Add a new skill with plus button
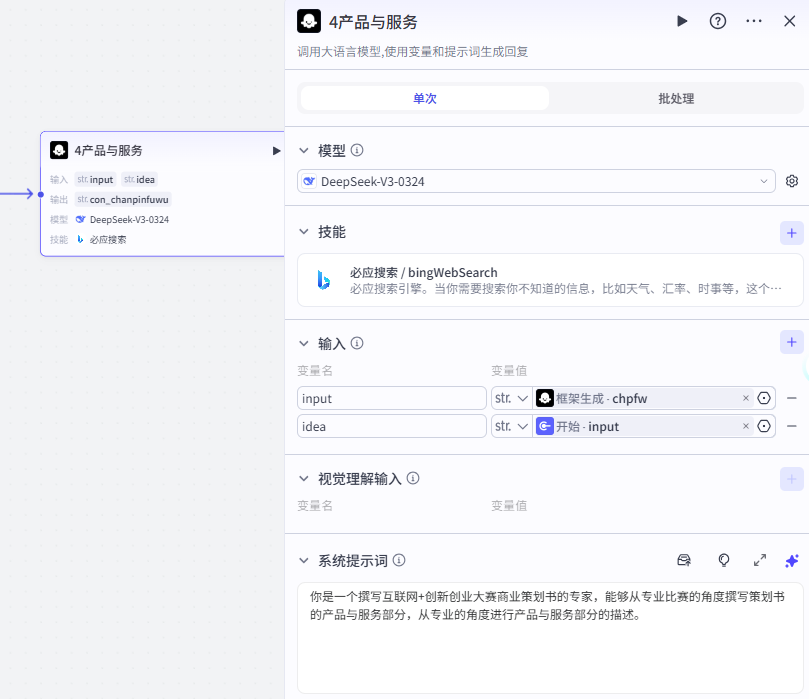Viewport: 809px width, 699px height. 791,233
